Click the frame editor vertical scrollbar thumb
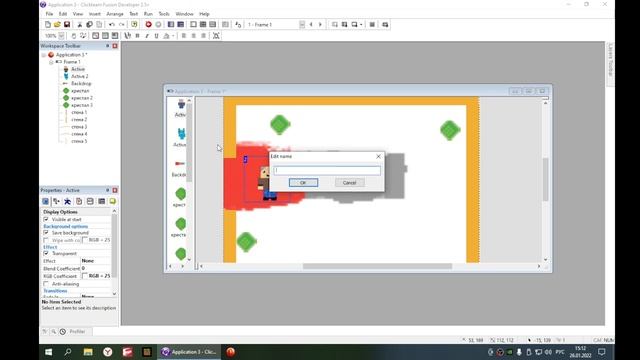640x360 pixels. click(x=545, y=180)
